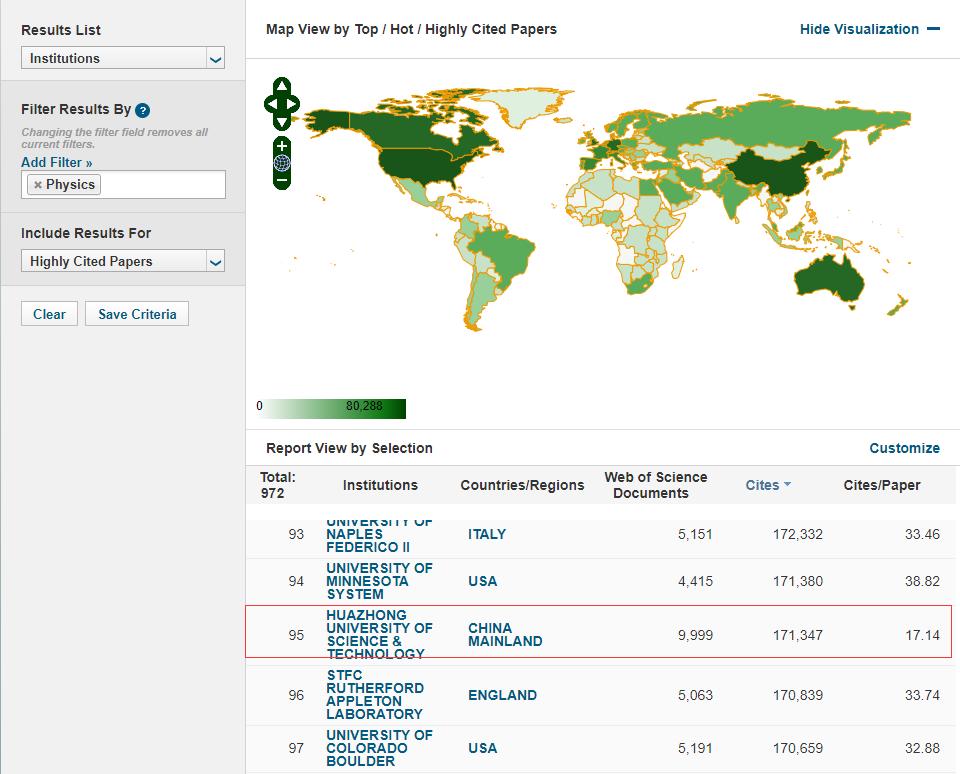Open the Customize report link

(904, 448)
